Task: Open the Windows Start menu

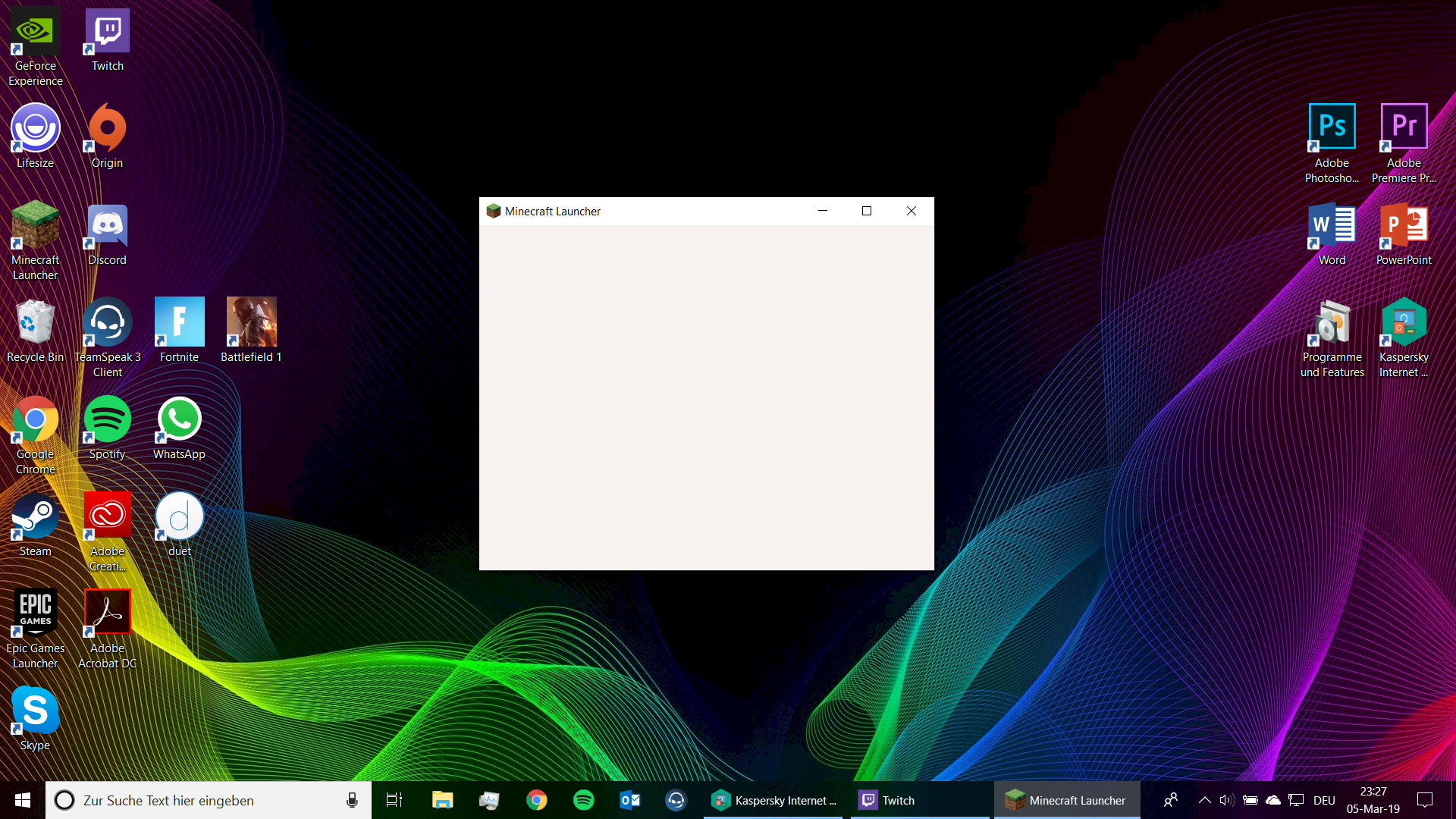Action: click(x=23, y=800)
